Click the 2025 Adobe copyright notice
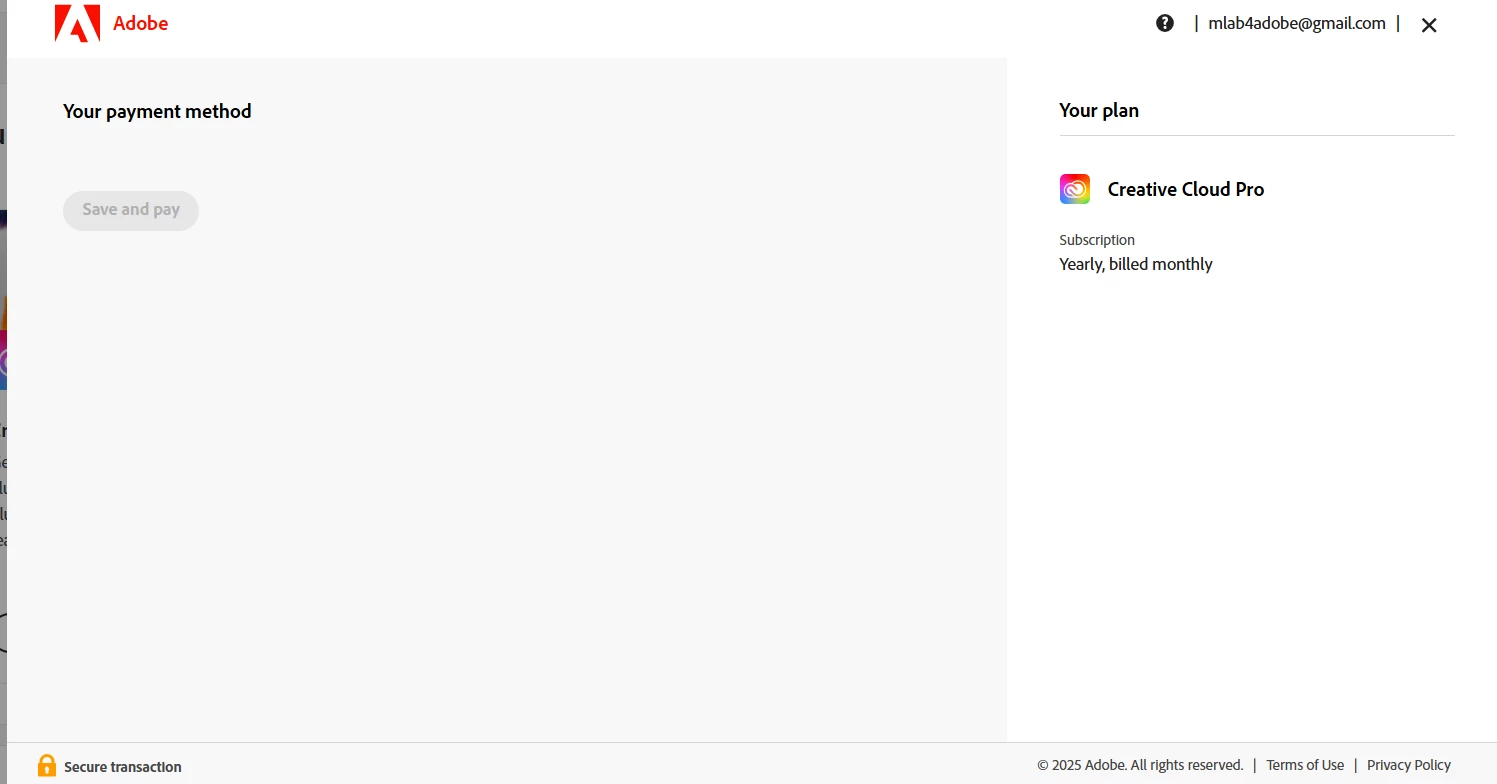The height and width of the screenshot is (784, 1497). click(1140, 765)
